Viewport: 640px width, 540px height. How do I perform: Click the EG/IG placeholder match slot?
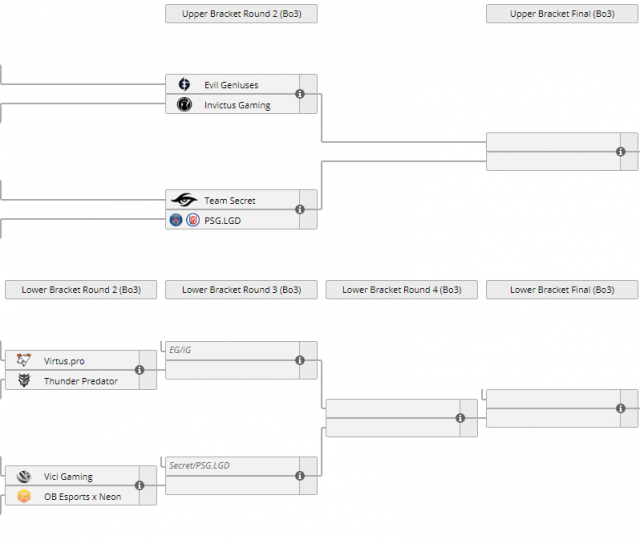pyautogui.click(x=230, y=351)
